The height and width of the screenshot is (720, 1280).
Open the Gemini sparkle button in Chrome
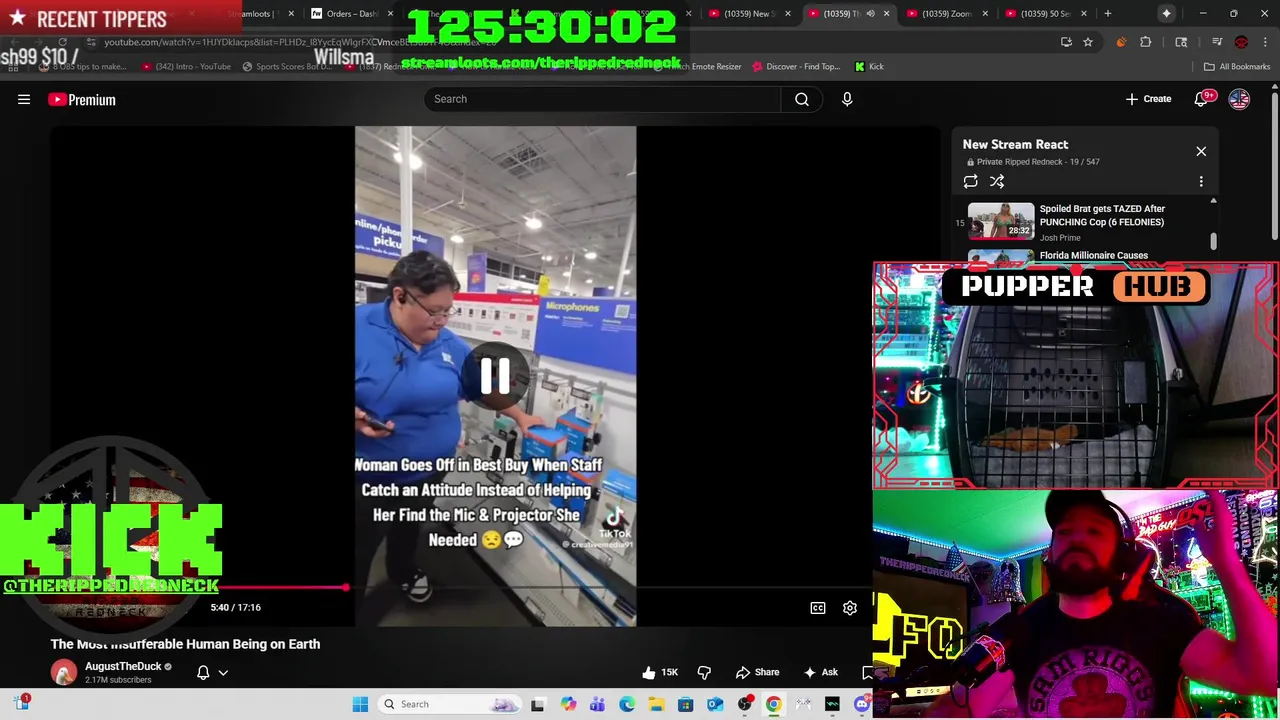coord(1166,13)
